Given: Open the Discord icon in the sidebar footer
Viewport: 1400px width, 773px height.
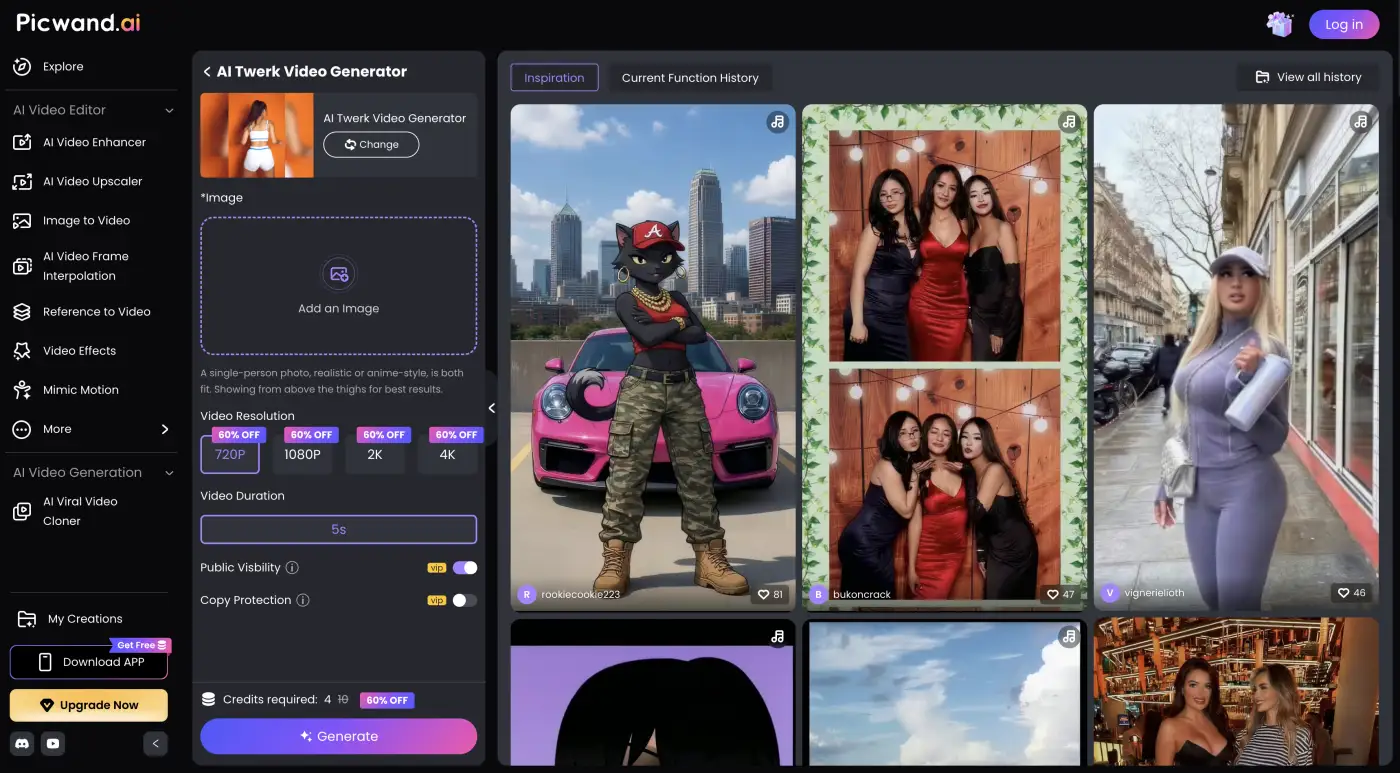Looking at the screenshot, I should click(21, 743).
